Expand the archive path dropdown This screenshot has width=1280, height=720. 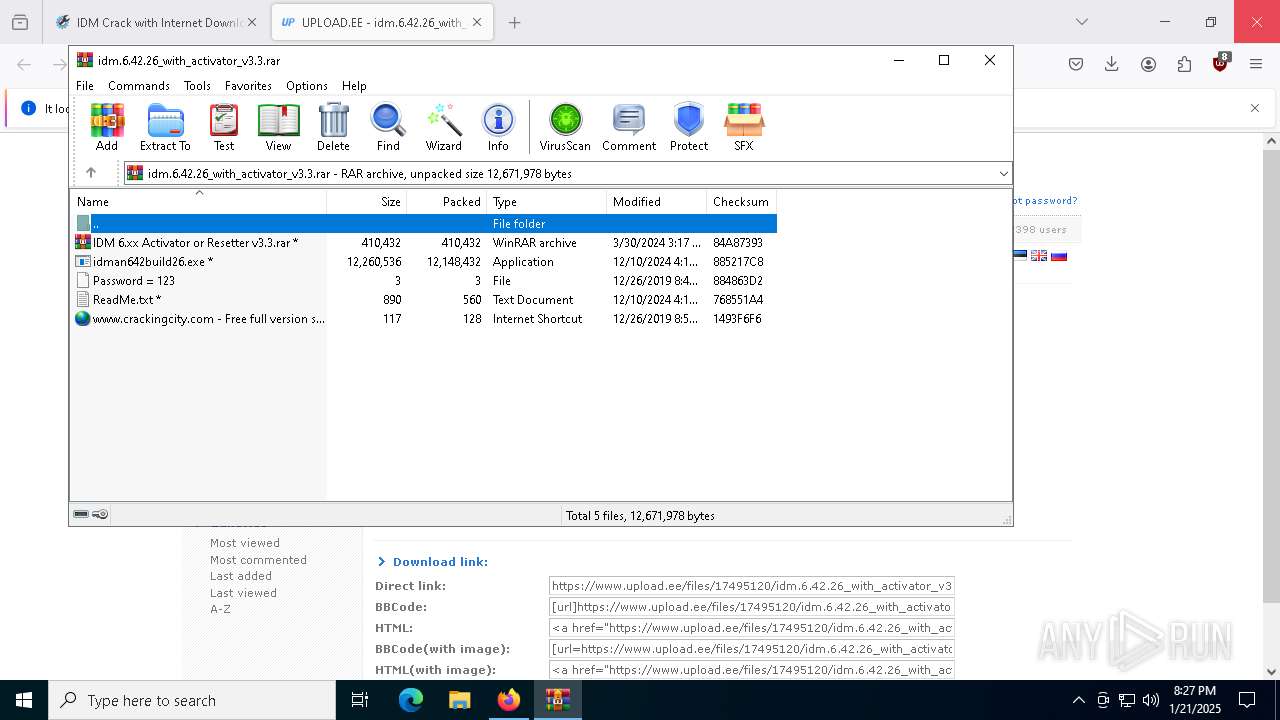click(x=1003, y=174)
